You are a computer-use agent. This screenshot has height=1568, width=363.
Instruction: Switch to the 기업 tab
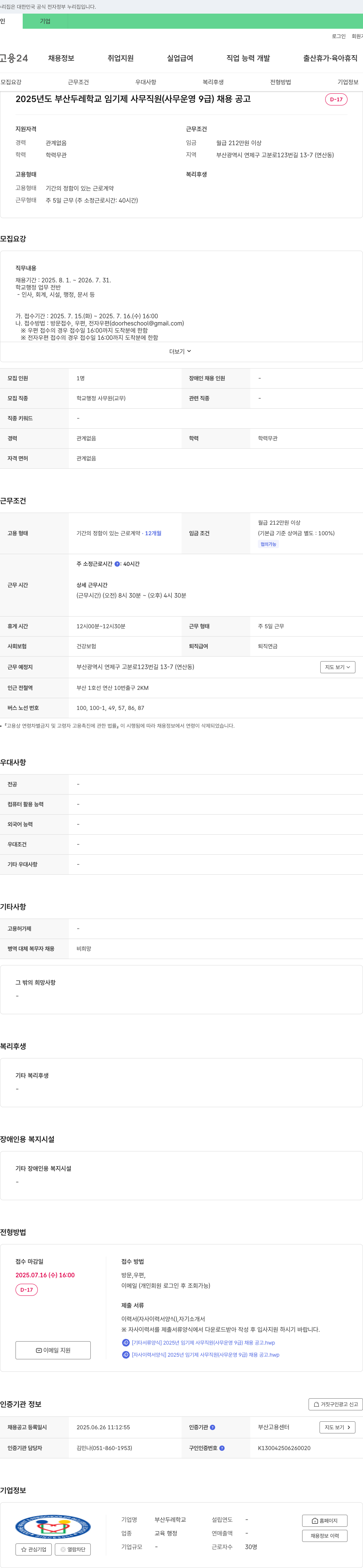(45, 21)
